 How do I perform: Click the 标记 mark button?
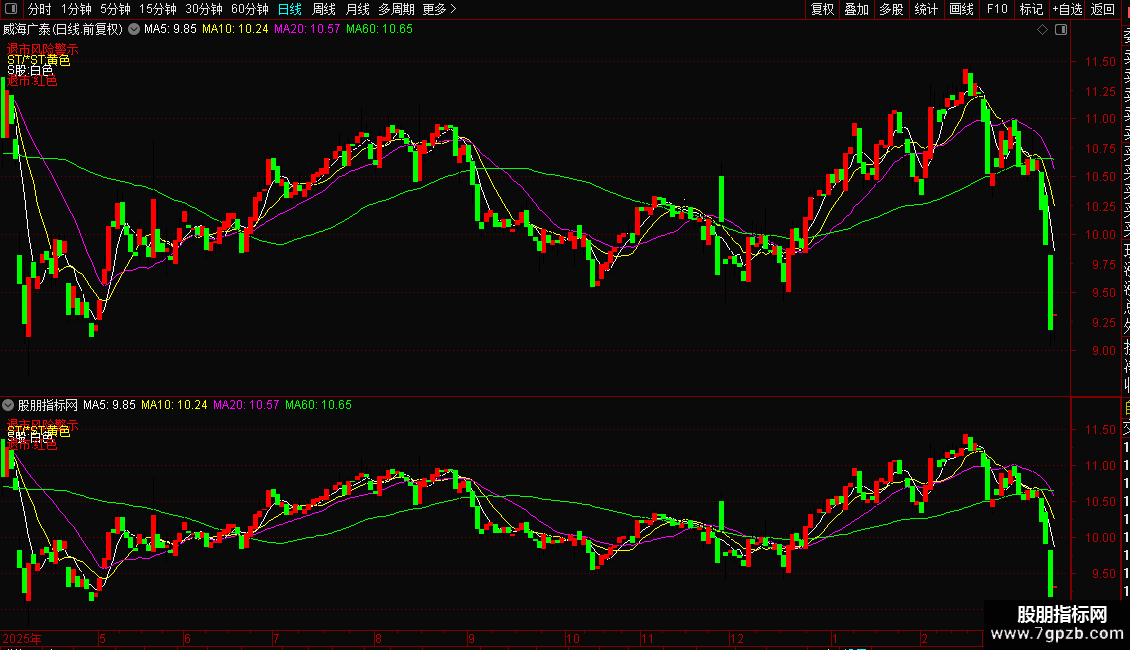1031,9
